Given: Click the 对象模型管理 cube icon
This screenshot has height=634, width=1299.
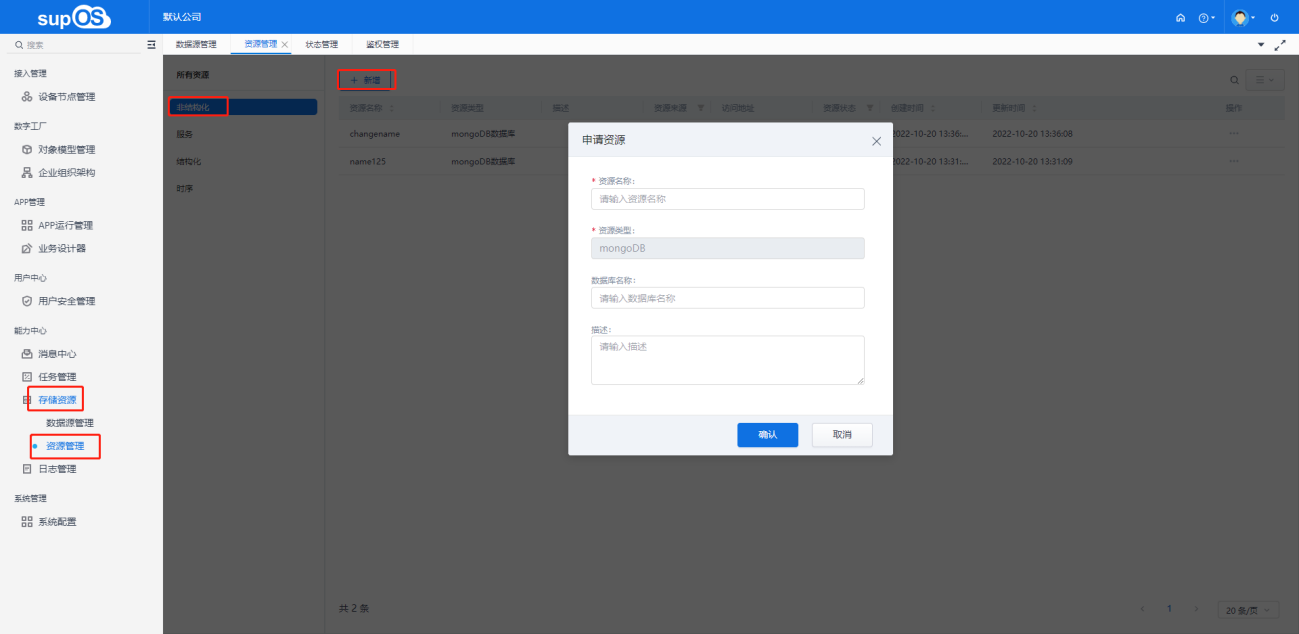Looking at the screenshot, I should (27, 150).
